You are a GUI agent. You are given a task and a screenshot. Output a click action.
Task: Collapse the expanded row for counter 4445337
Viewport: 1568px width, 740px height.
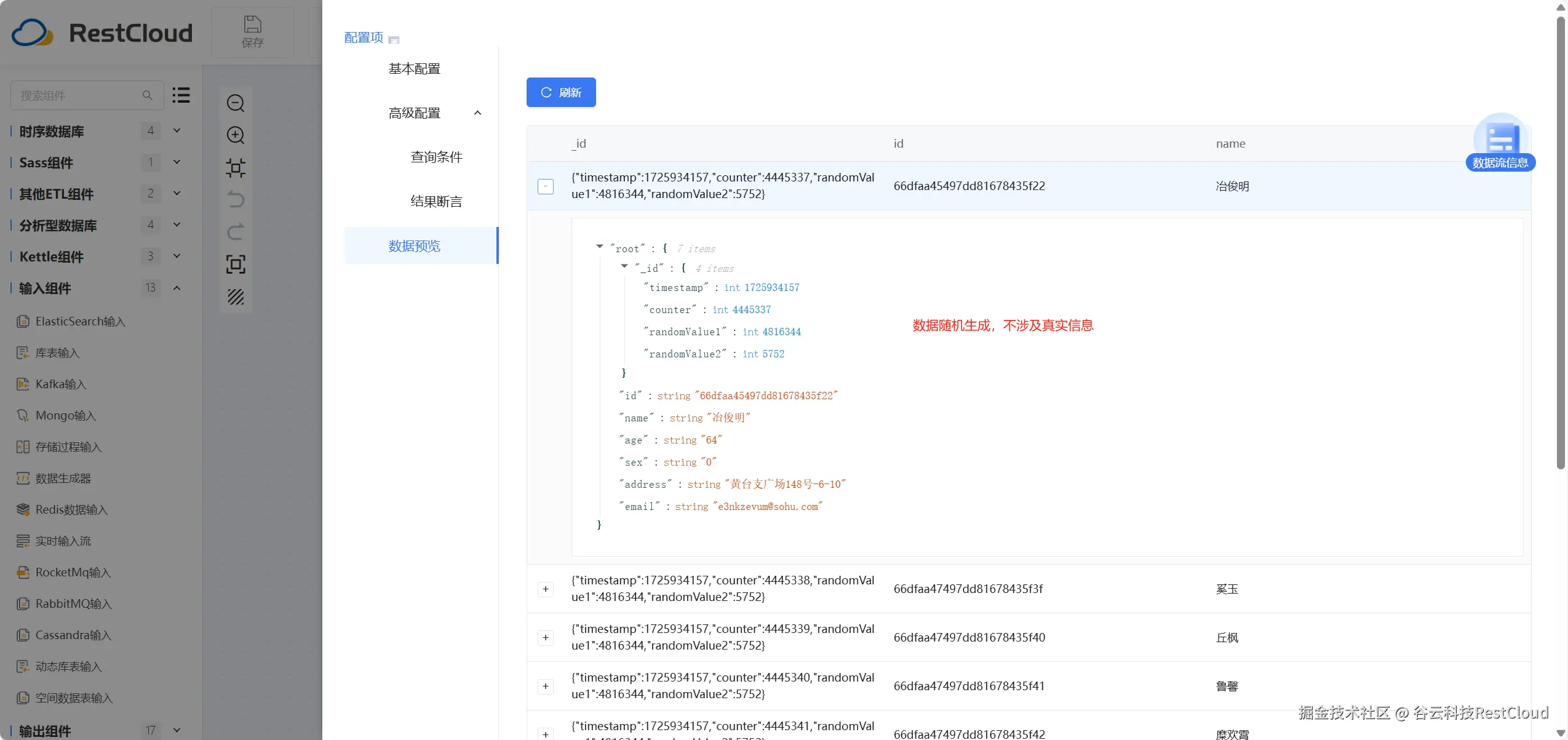point(546,186)
